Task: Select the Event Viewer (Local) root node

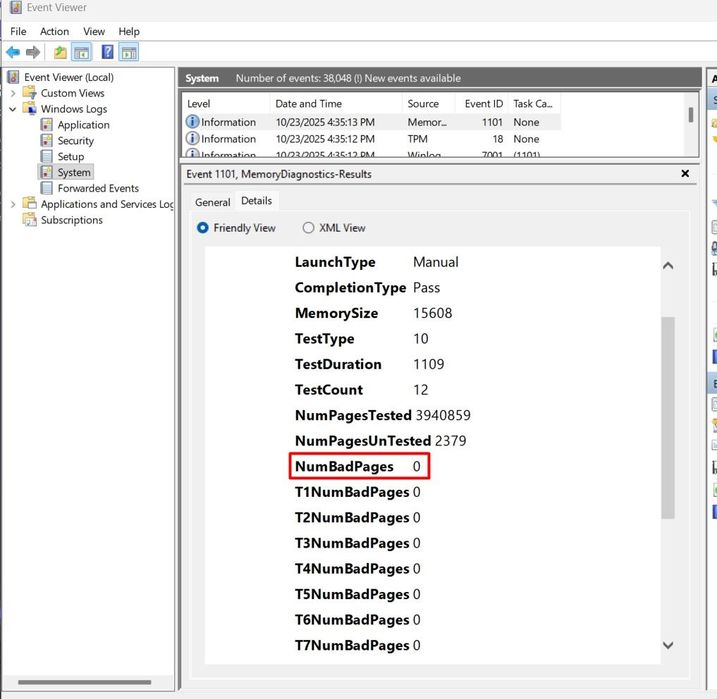Action: [x=69, y=77]
